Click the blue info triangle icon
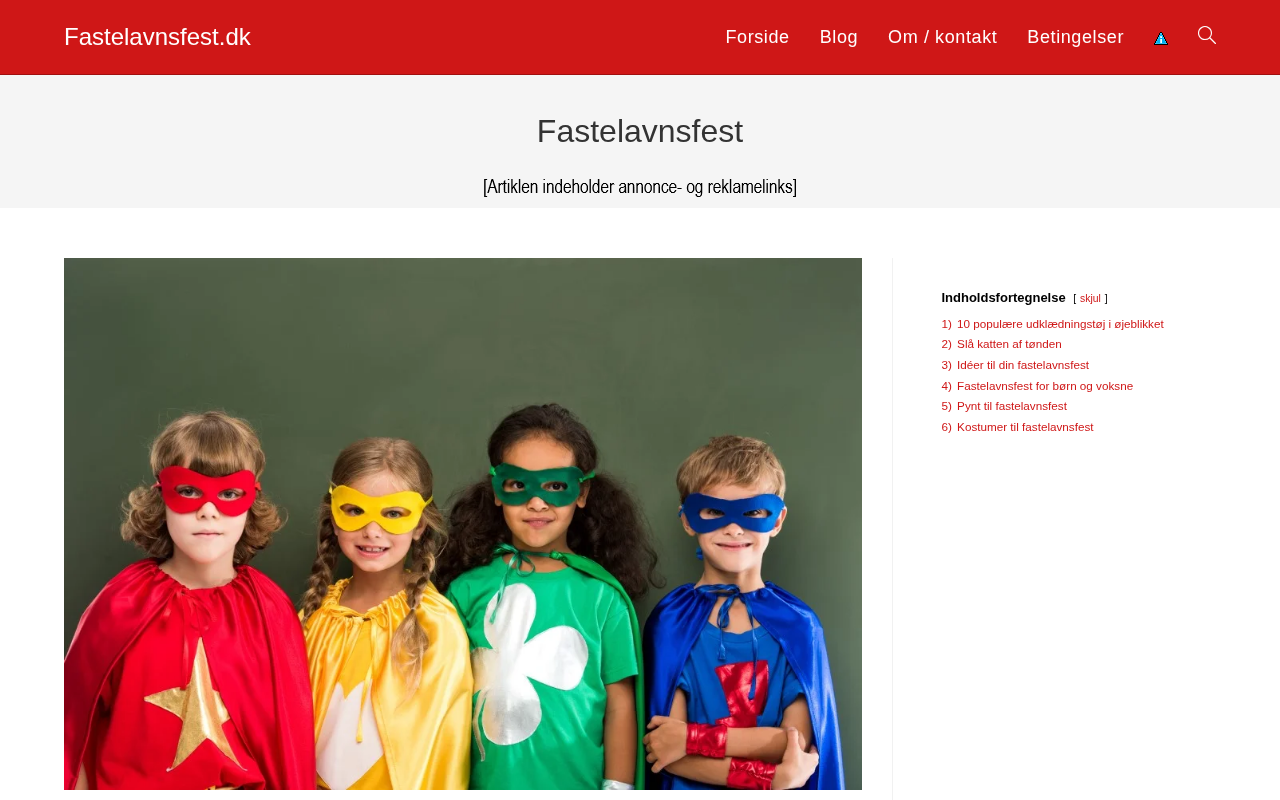The height and width of the screenshot is (800, 1280). 1161,38
